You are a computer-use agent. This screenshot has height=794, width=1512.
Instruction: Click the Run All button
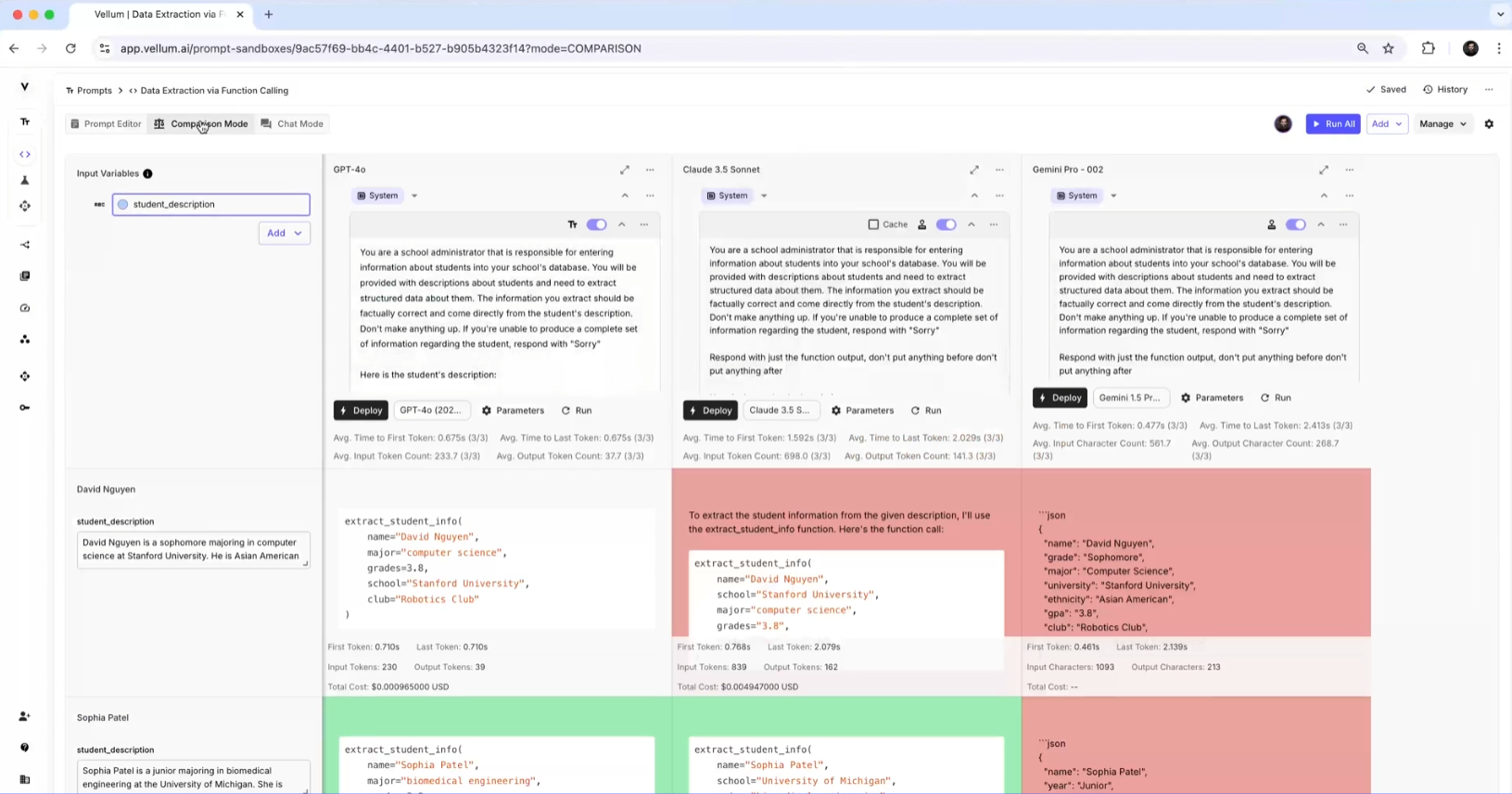[1333, 123]
